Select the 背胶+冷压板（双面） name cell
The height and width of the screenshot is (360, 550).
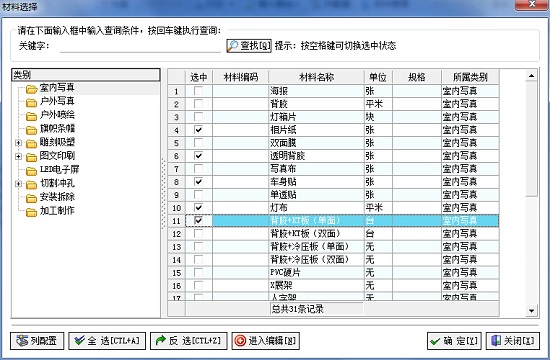[x=316, y=260]
